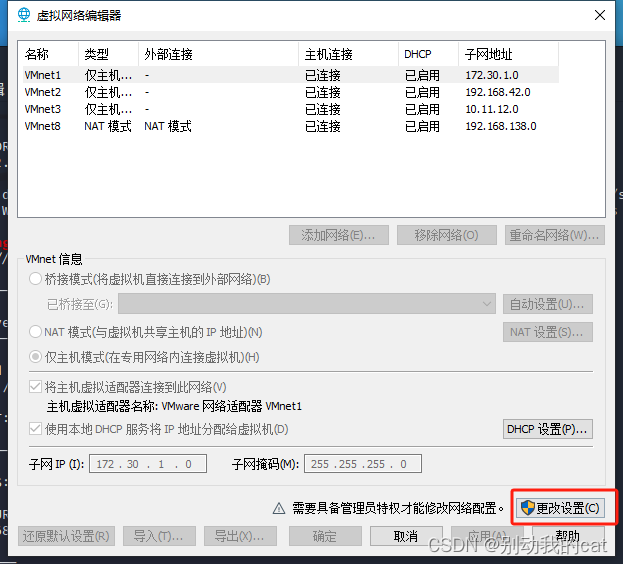Click the globe icon in the title bar
Screen dimensions: 623x564
click(x=24, y=15)
